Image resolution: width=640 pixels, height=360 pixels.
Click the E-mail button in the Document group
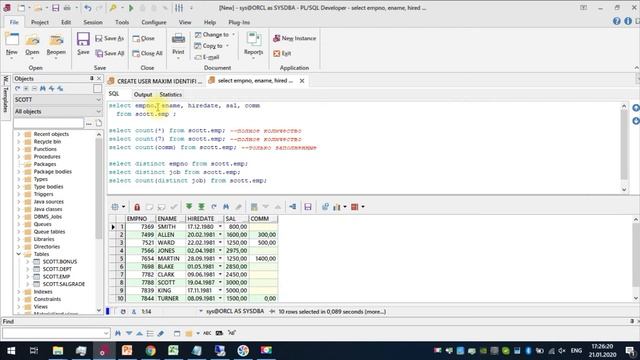click(207, 58)
